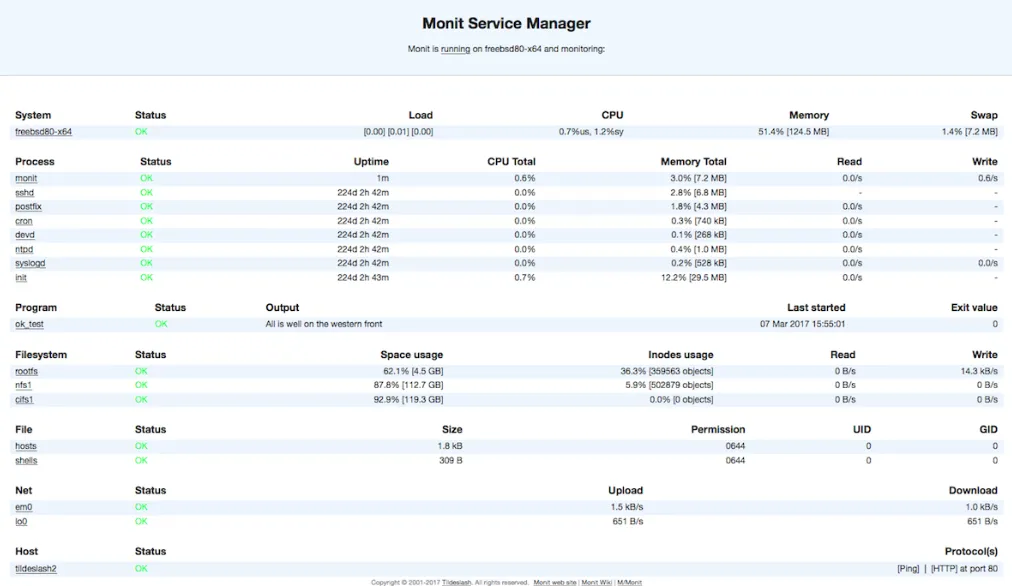Select swap value 1.4% [7.2 MB]
The image size is (1012, 586).
click(969, 132)
